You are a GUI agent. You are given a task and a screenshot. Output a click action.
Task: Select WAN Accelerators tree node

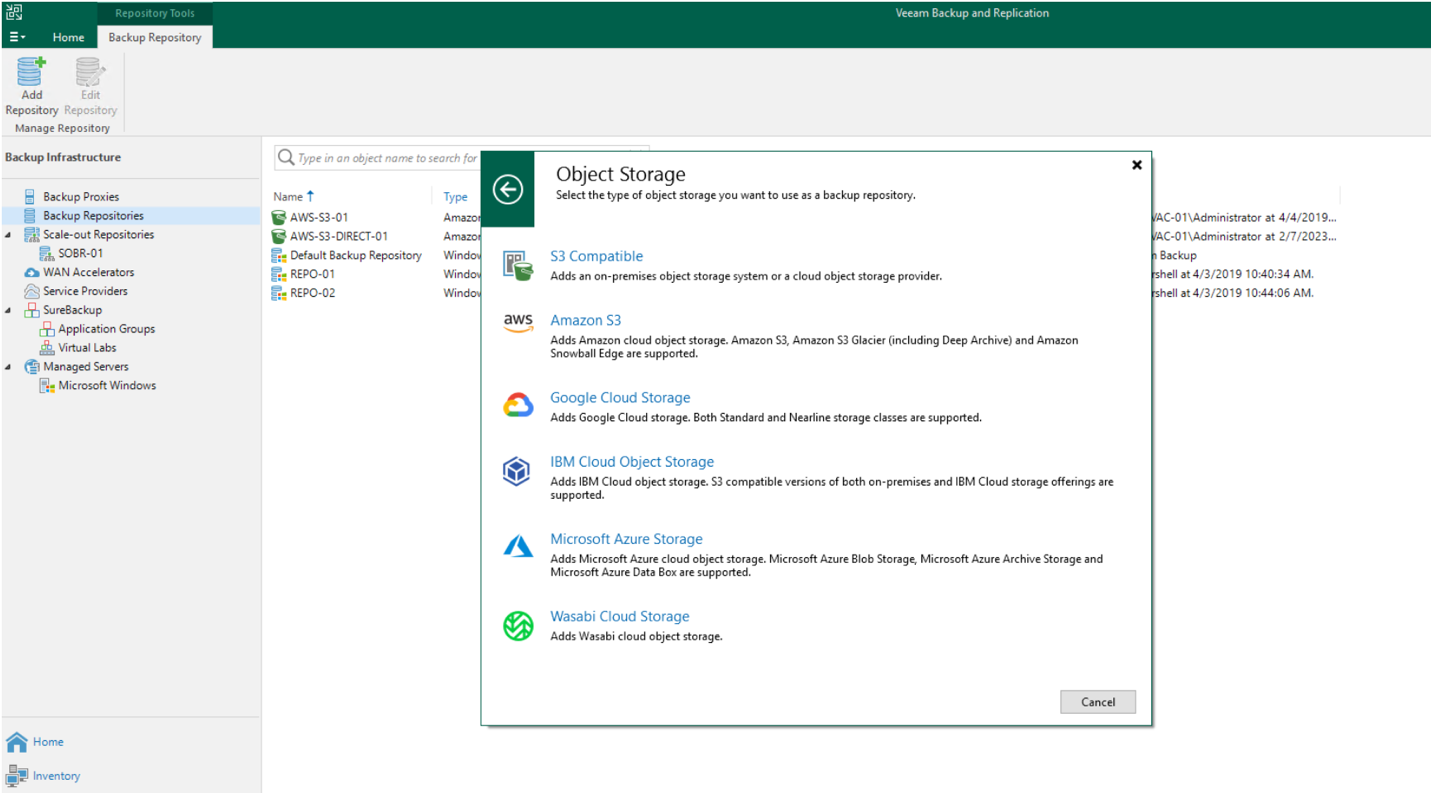89,272
